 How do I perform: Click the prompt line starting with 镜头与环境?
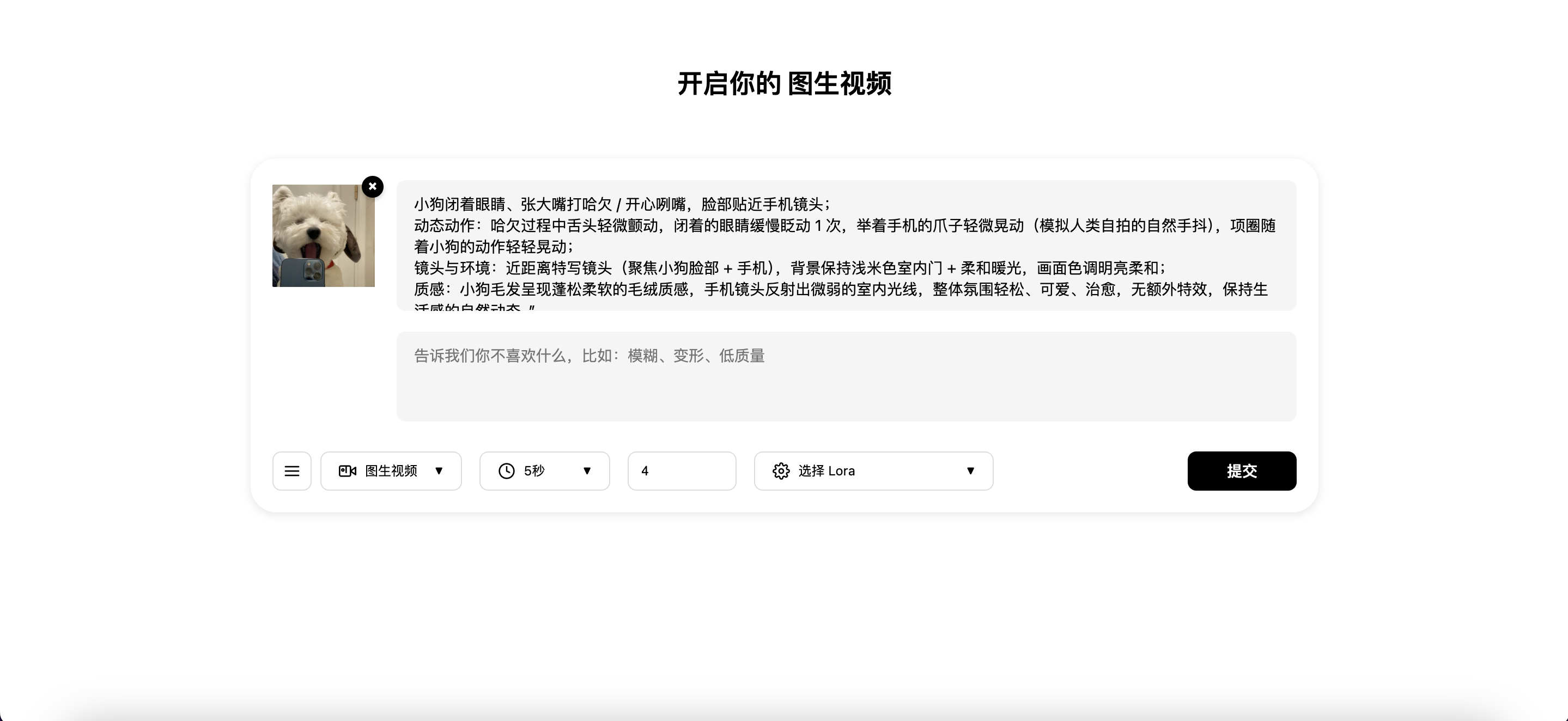[789, 268]
